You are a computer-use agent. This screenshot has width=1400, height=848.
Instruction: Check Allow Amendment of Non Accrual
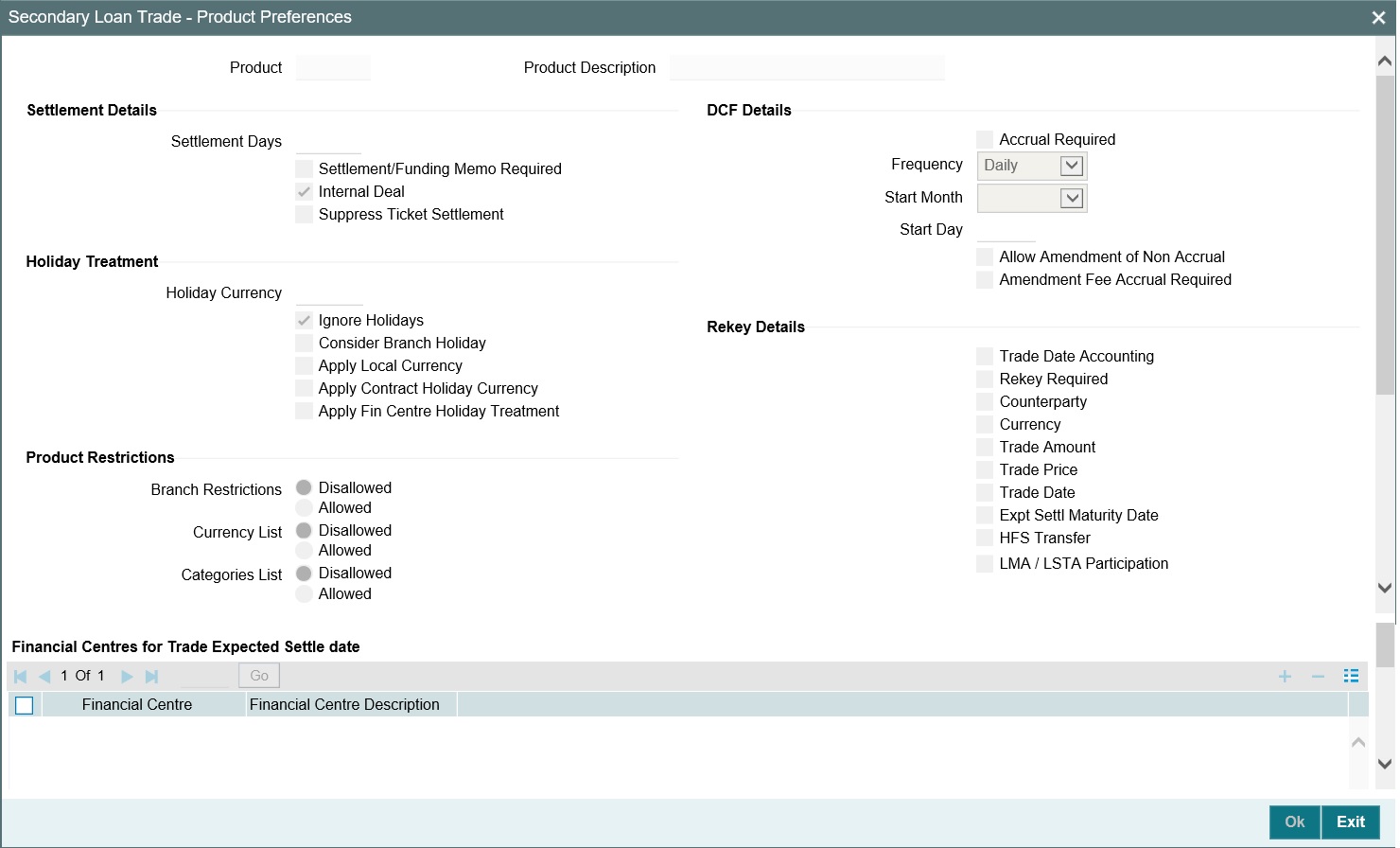[x=985, y=257]
